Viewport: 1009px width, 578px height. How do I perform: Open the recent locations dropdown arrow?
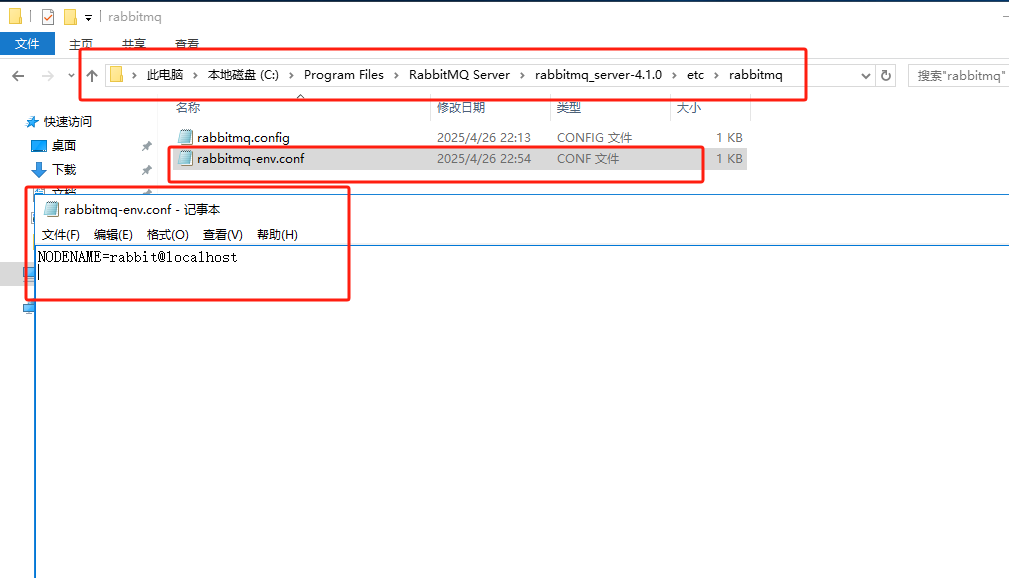click(71, 76)
